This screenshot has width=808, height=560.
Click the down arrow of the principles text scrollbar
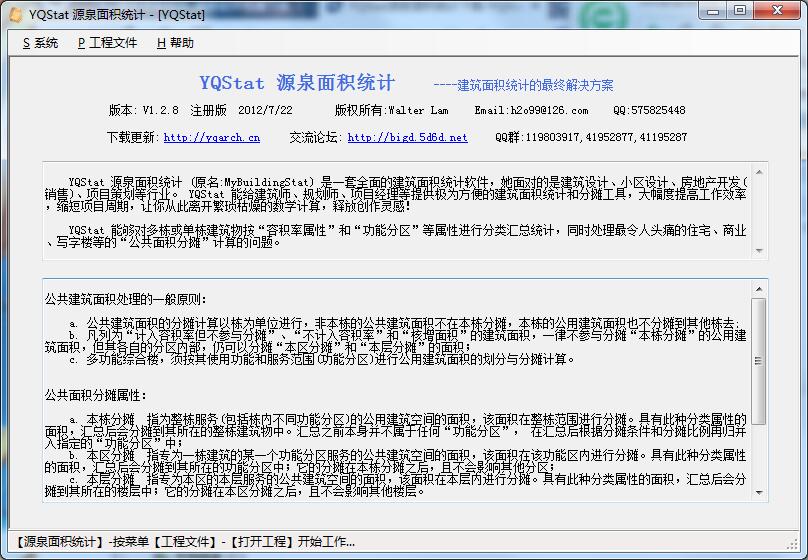759,493
